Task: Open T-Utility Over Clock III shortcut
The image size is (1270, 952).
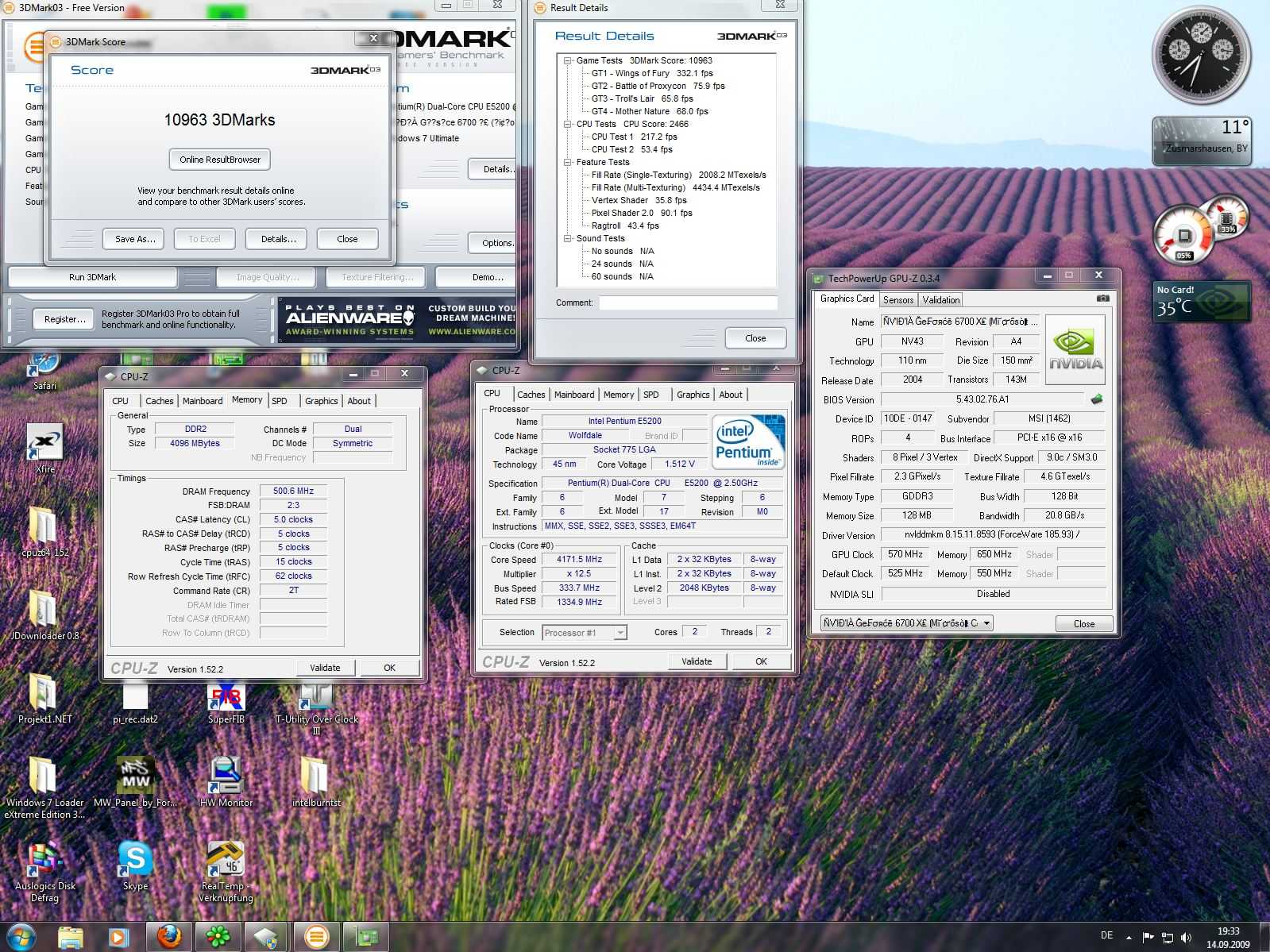Action: (316, 707)
